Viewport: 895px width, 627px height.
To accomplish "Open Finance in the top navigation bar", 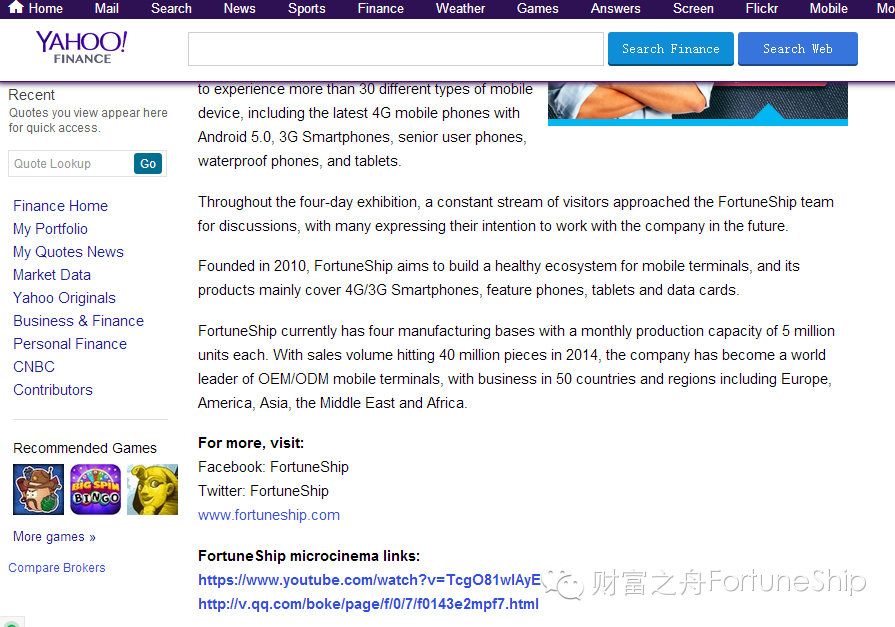I will (x=381, y=9).
